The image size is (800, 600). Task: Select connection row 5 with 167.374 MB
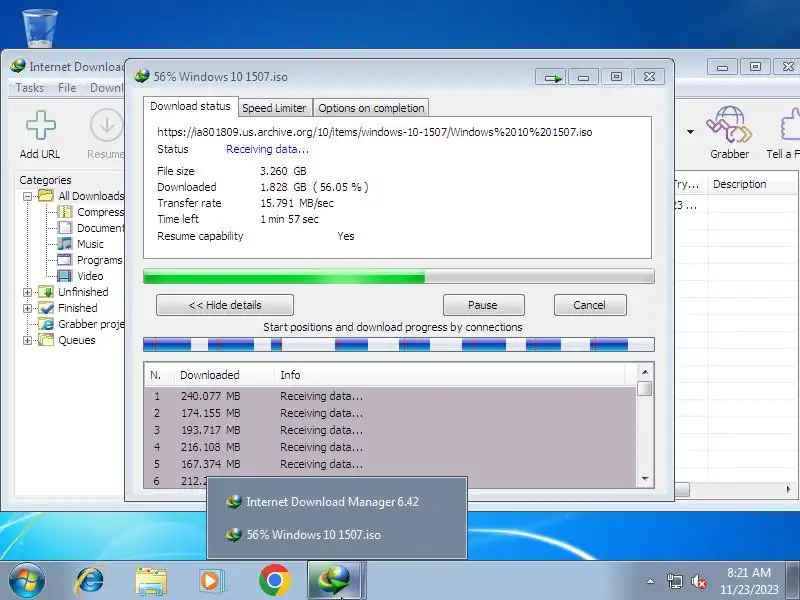tap(391, 464)
